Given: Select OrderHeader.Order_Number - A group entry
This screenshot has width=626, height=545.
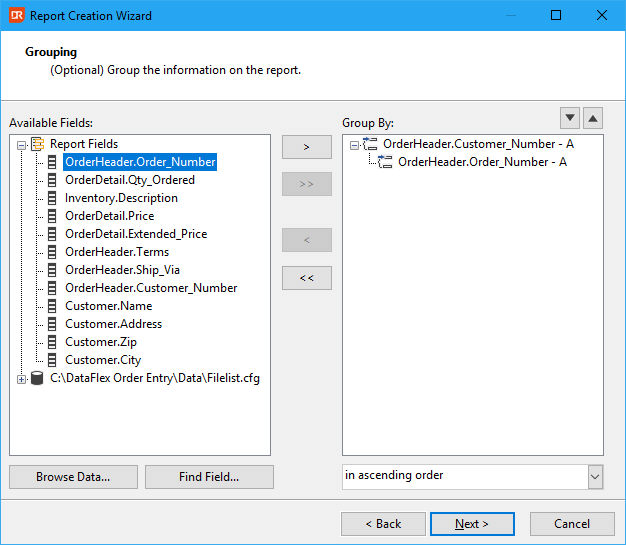Looking at the screenshot, I should coord(482,162).
